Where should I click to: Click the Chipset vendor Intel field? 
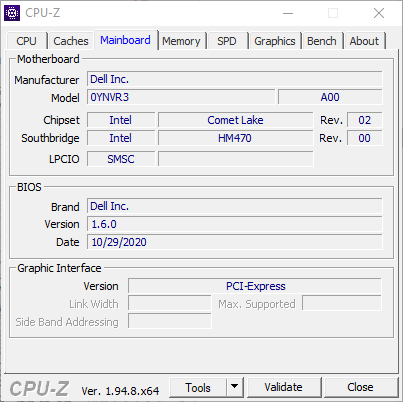click(121, 120)
